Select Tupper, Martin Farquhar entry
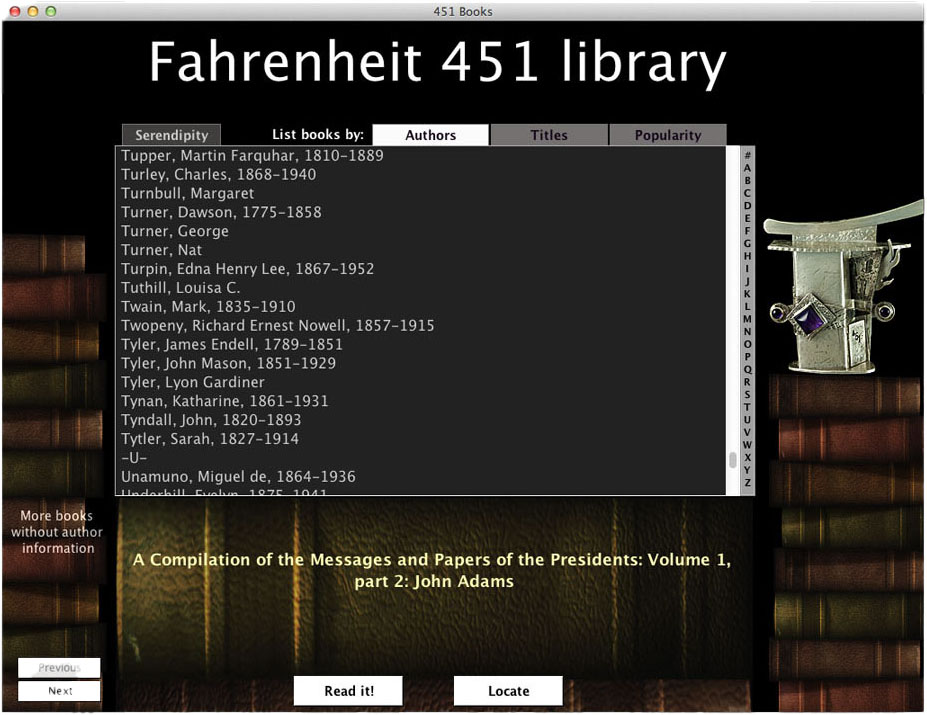The width and height of the screenshot is (927, 715). [252, 156]
